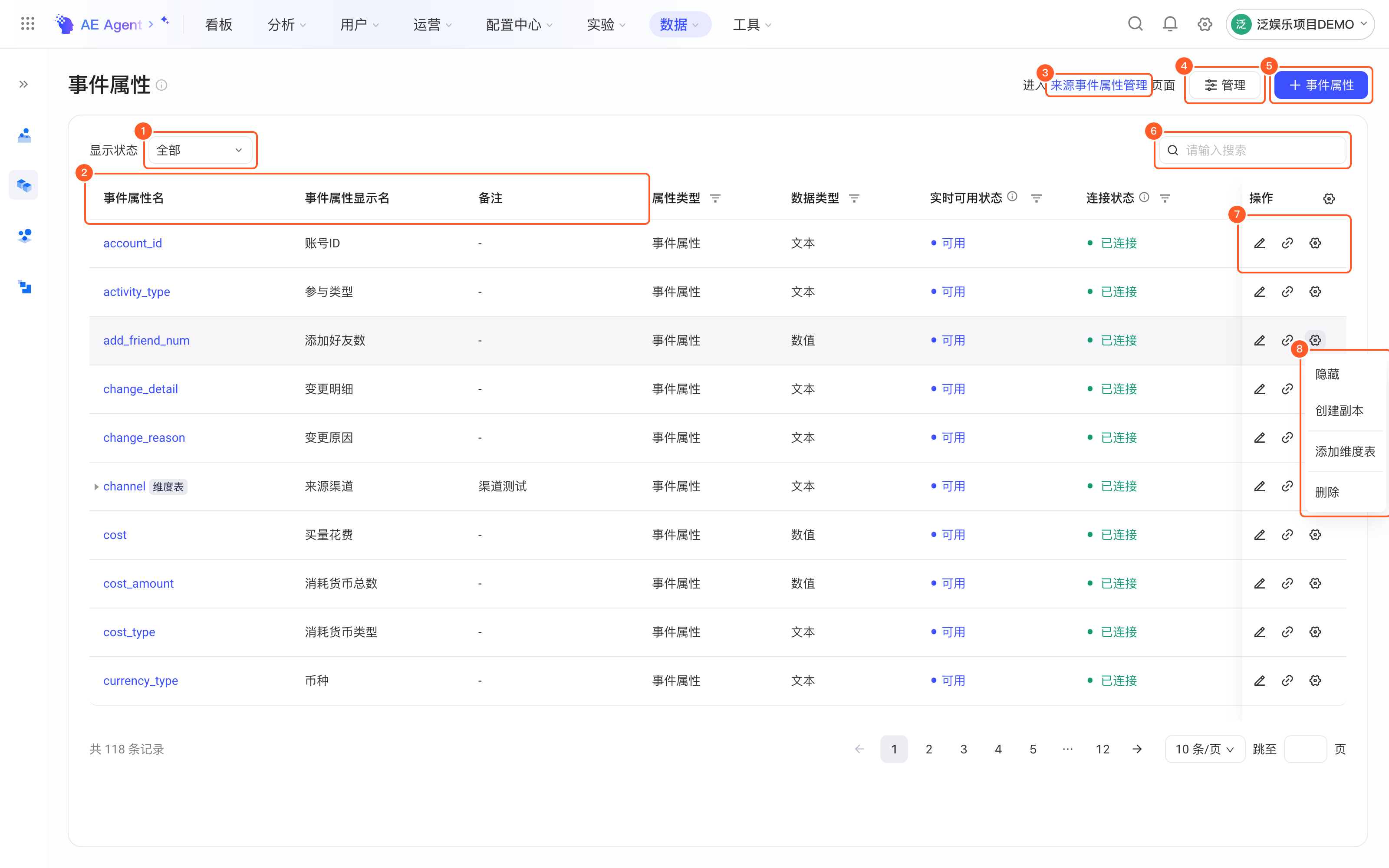This screenshot has width=1389, height=868.
Task: Open column settings gear in 操作 header
Action: tap(1329, 199)
